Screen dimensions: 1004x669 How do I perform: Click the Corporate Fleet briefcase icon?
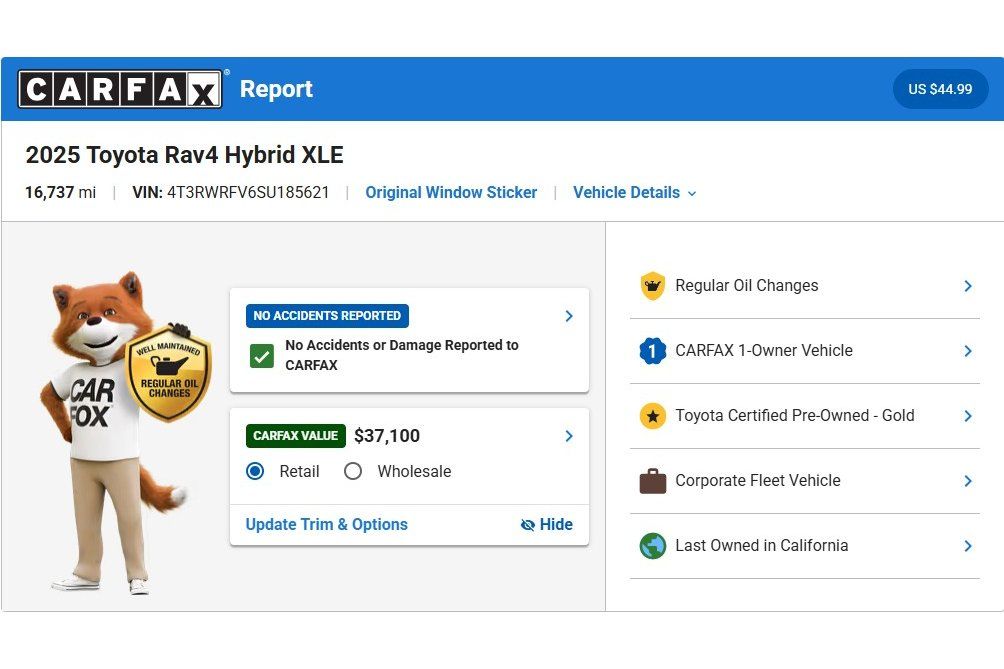652,481
